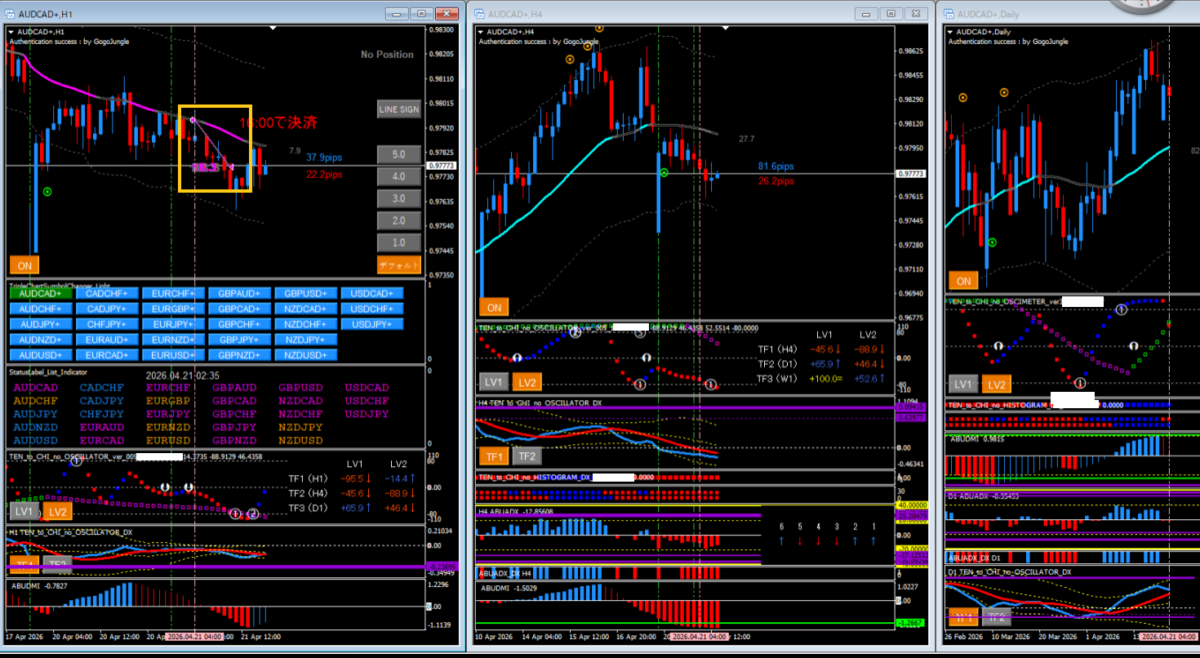
Task: Click the Daily chart window title icon
Action: pos(946,14)
